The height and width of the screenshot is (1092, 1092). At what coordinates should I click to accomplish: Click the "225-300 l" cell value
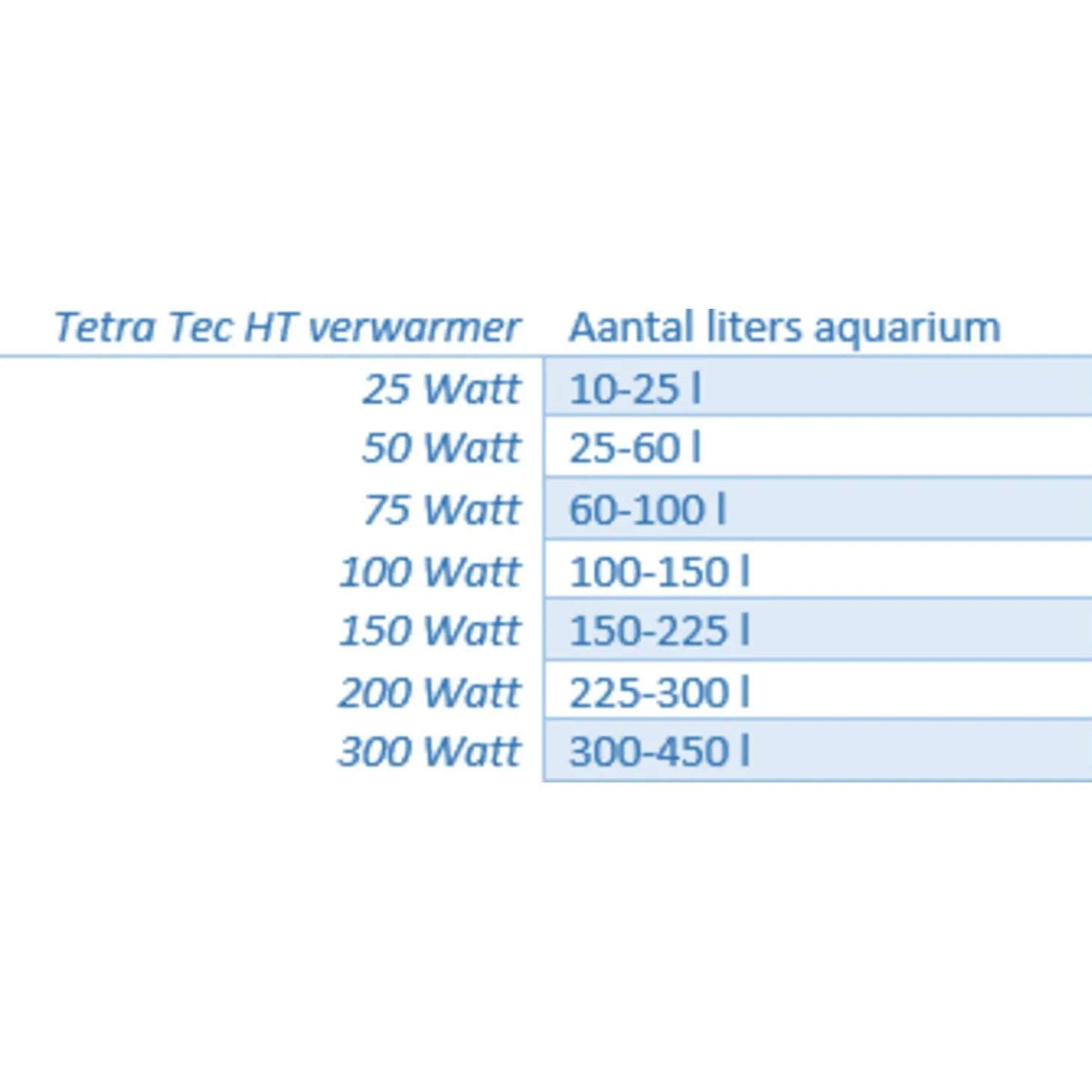click(x=659, y=693)
